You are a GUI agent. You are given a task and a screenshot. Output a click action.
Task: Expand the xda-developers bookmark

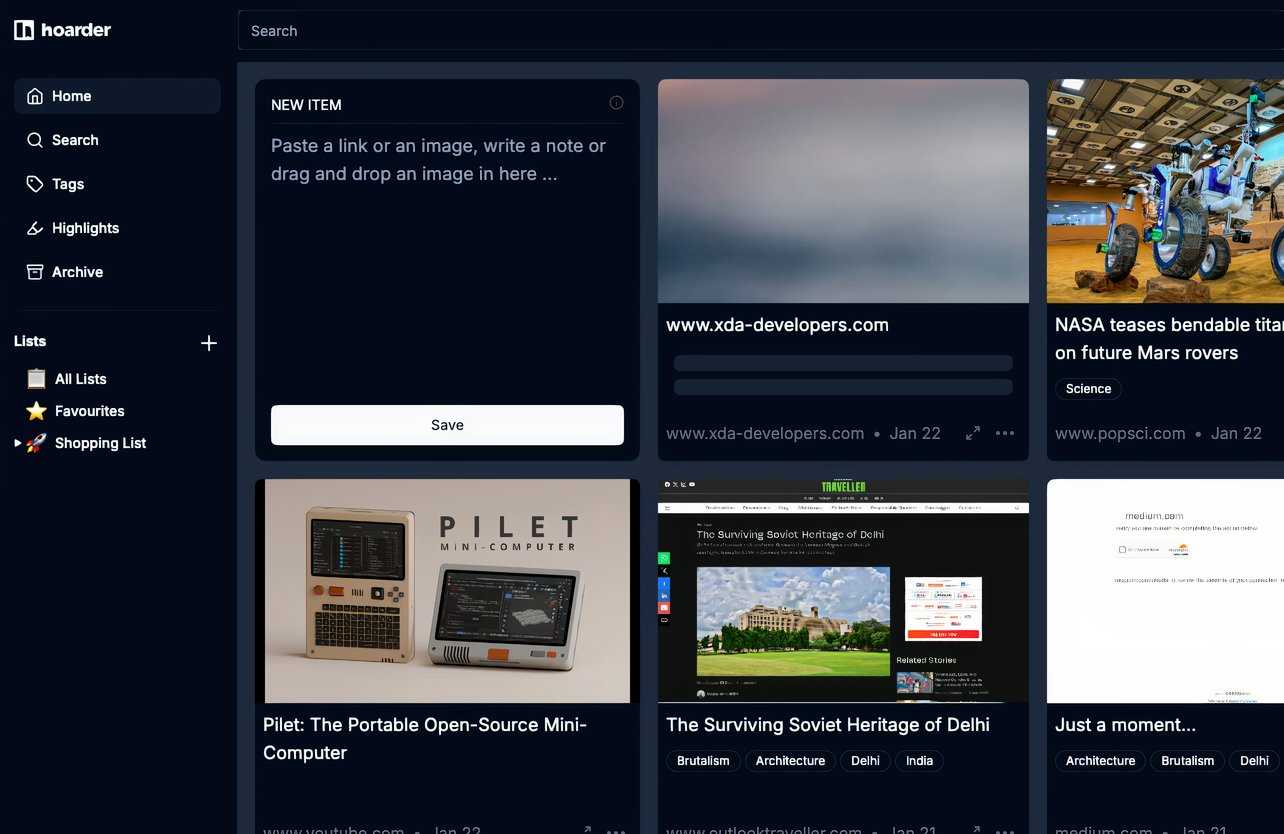pyautogui.click(x=973, y=433)
